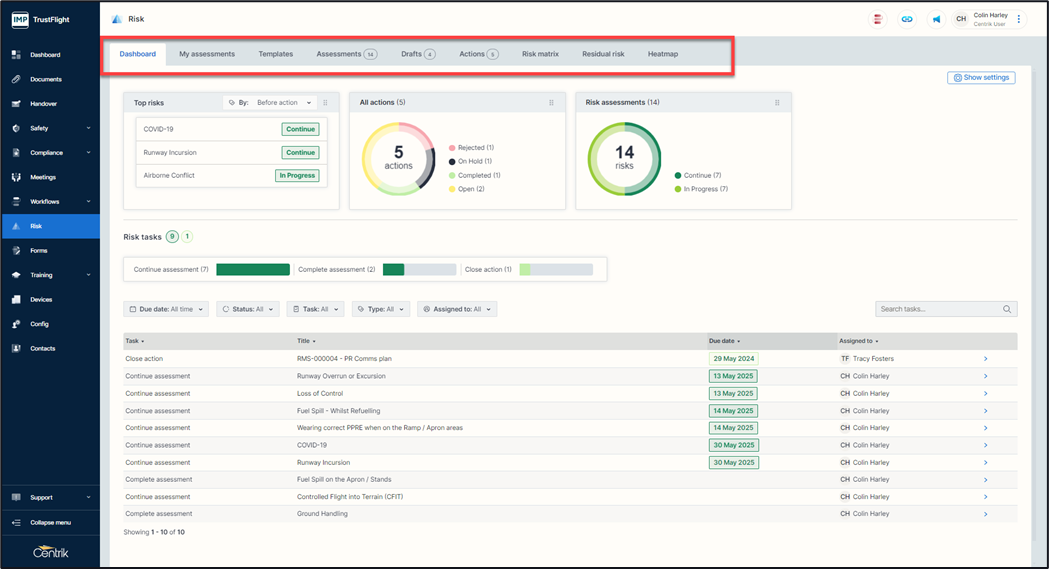This screenshot has width=1049, height=569.
Task: Click into the Search tasks field
Action: point(938,310)
